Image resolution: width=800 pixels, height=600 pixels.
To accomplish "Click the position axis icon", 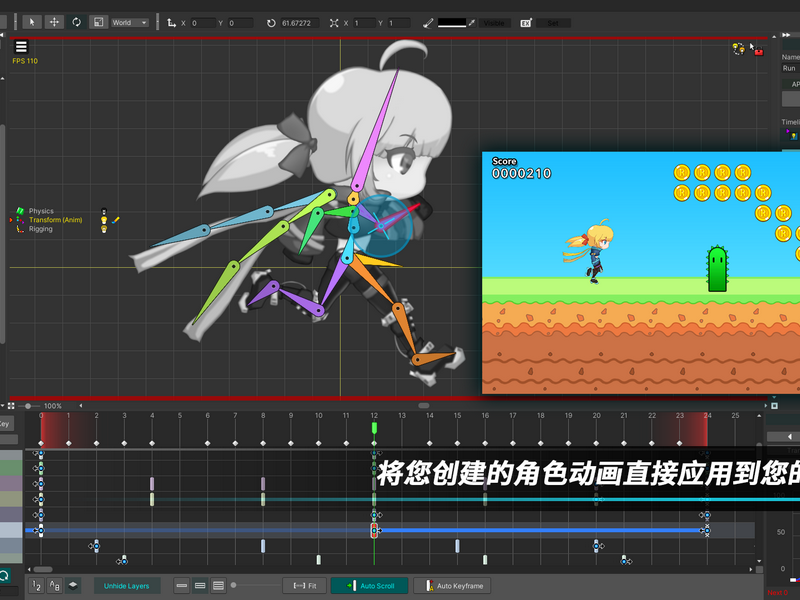I will click(171, 23).
